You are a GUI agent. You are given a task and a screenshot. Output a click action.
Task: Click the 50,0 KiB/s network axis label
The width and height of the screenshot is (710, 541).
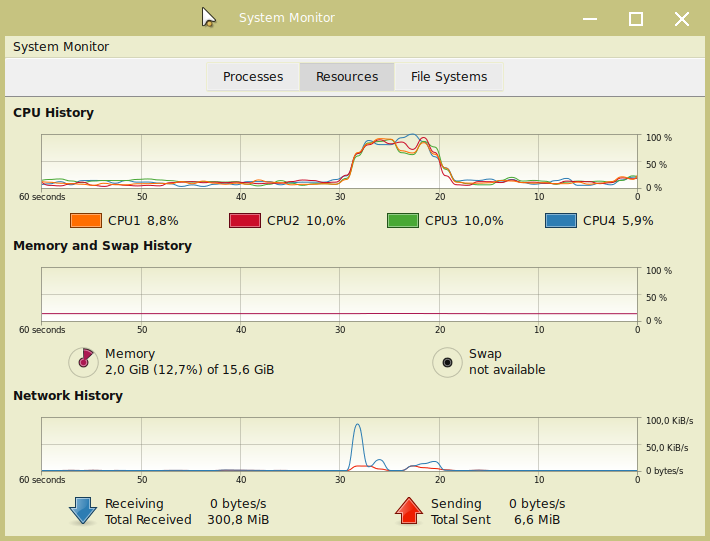tap(667, 448)
